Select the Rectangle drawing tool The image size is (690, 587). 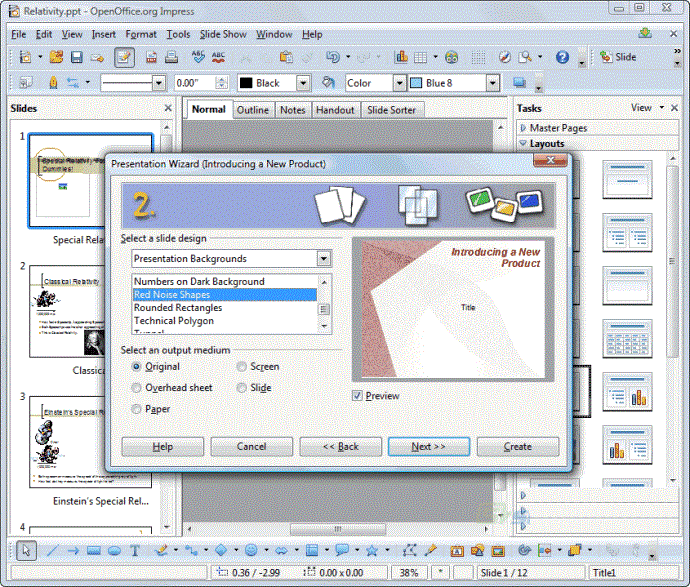pos(93,551)
